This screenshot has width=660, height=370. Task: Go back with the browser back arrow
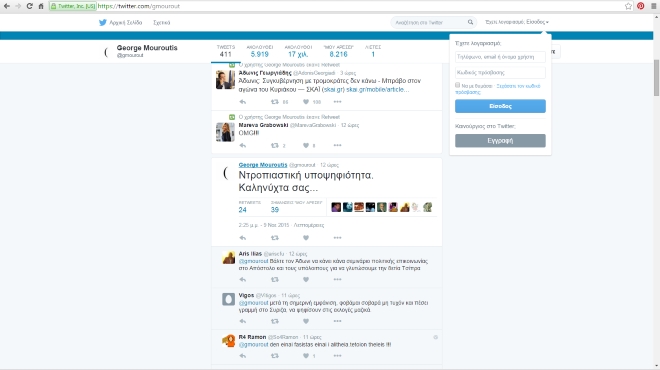(x=7, y=6)
